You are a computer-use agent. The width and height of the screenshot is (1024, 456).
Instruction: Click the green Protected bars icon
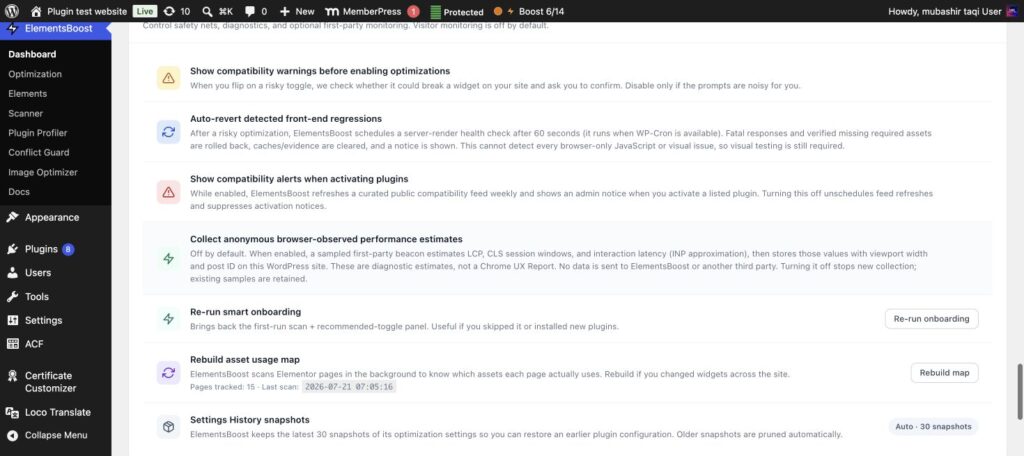(436, 12)
